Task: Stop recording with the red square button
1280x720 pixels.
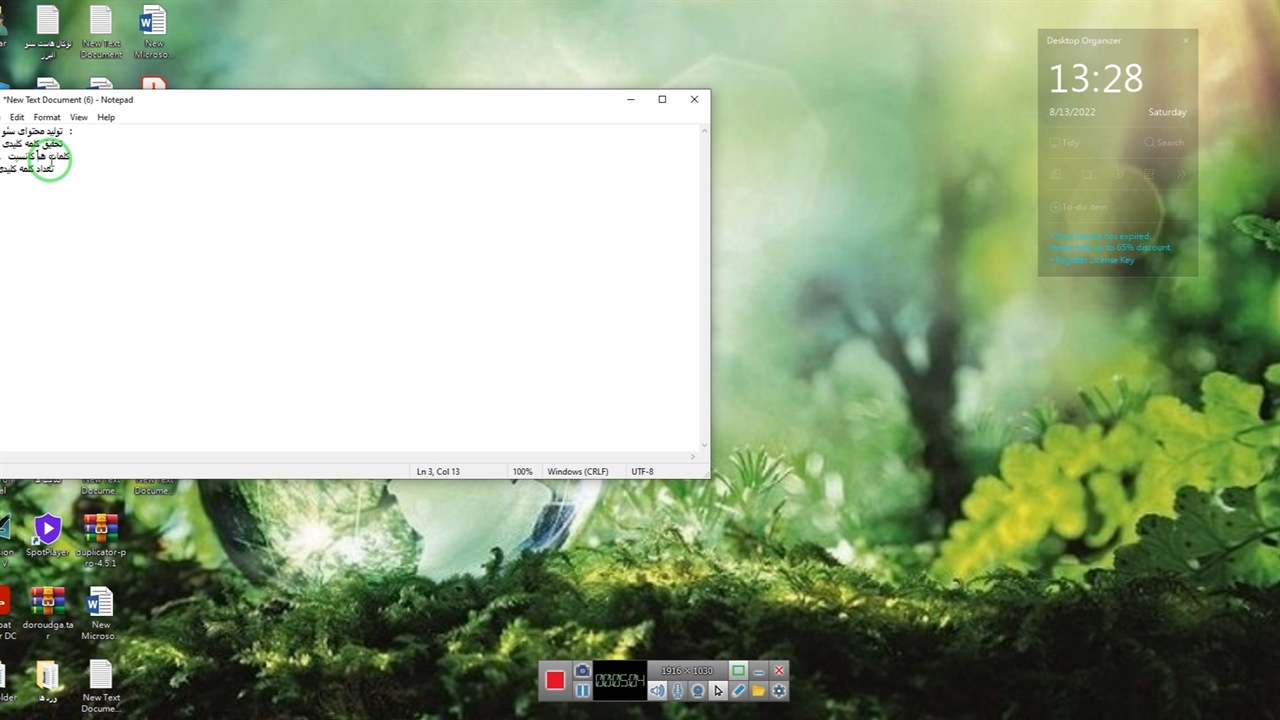Action: pos(555,681)
